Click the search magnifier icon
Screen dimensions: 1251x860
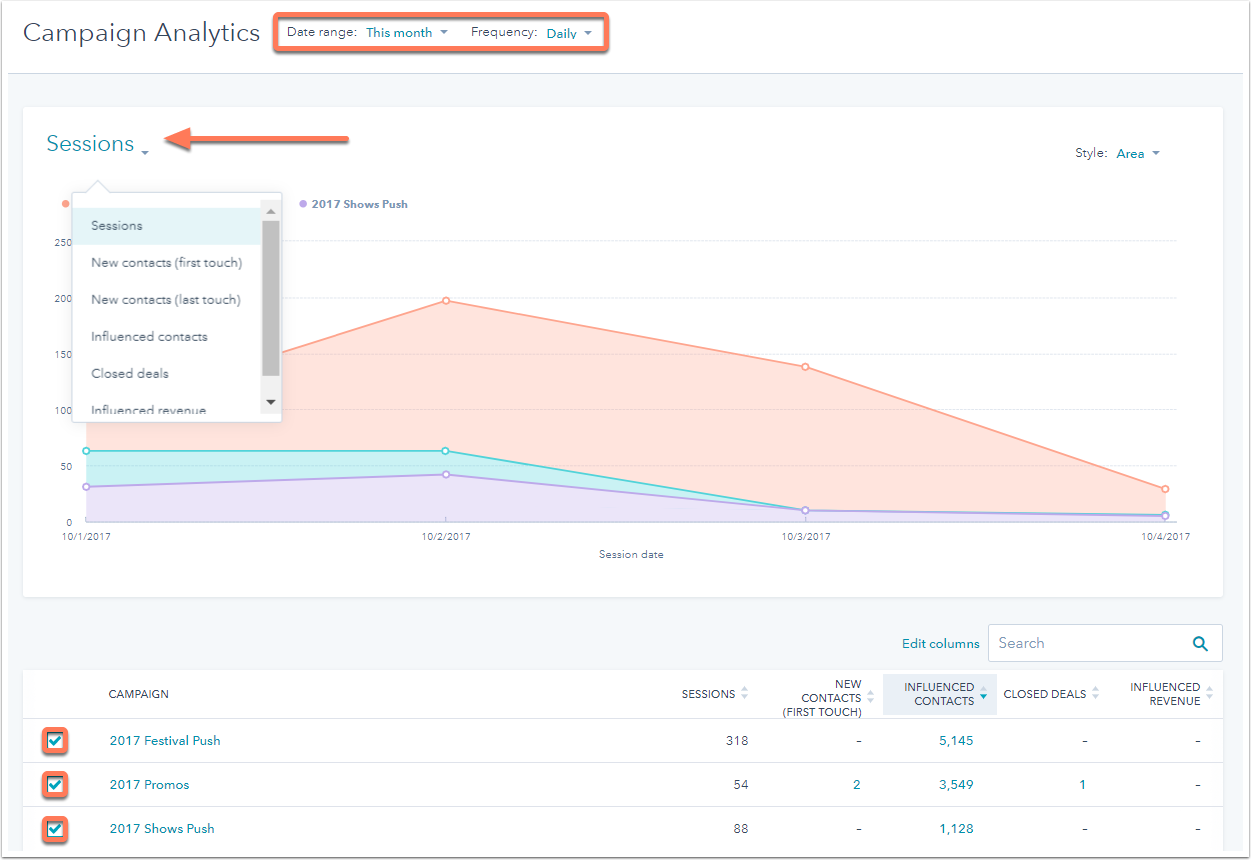tap(1200, 644)
